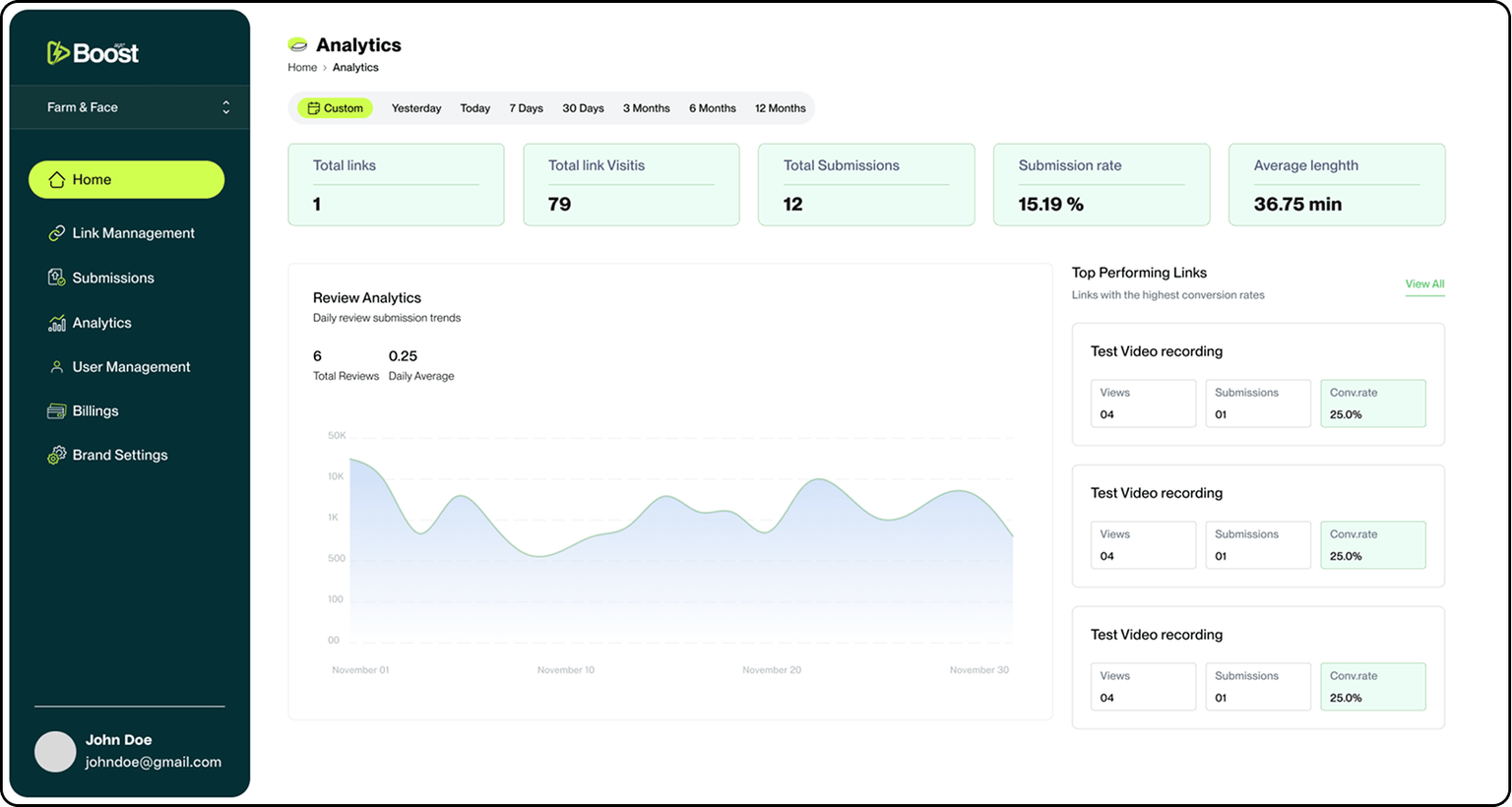The width and height of the screenshot is (1512, 807).
Task: Click the Home house icon
Action: click(x=57, y=180)
